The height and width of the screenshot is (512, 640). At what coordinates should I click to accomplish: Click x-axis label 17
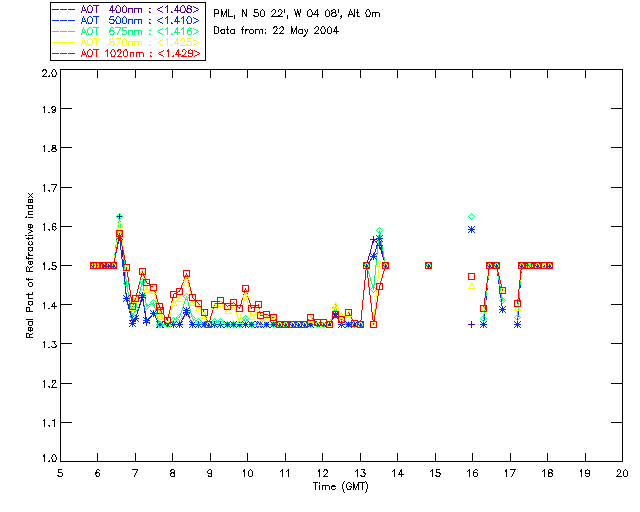click(510, 473)
